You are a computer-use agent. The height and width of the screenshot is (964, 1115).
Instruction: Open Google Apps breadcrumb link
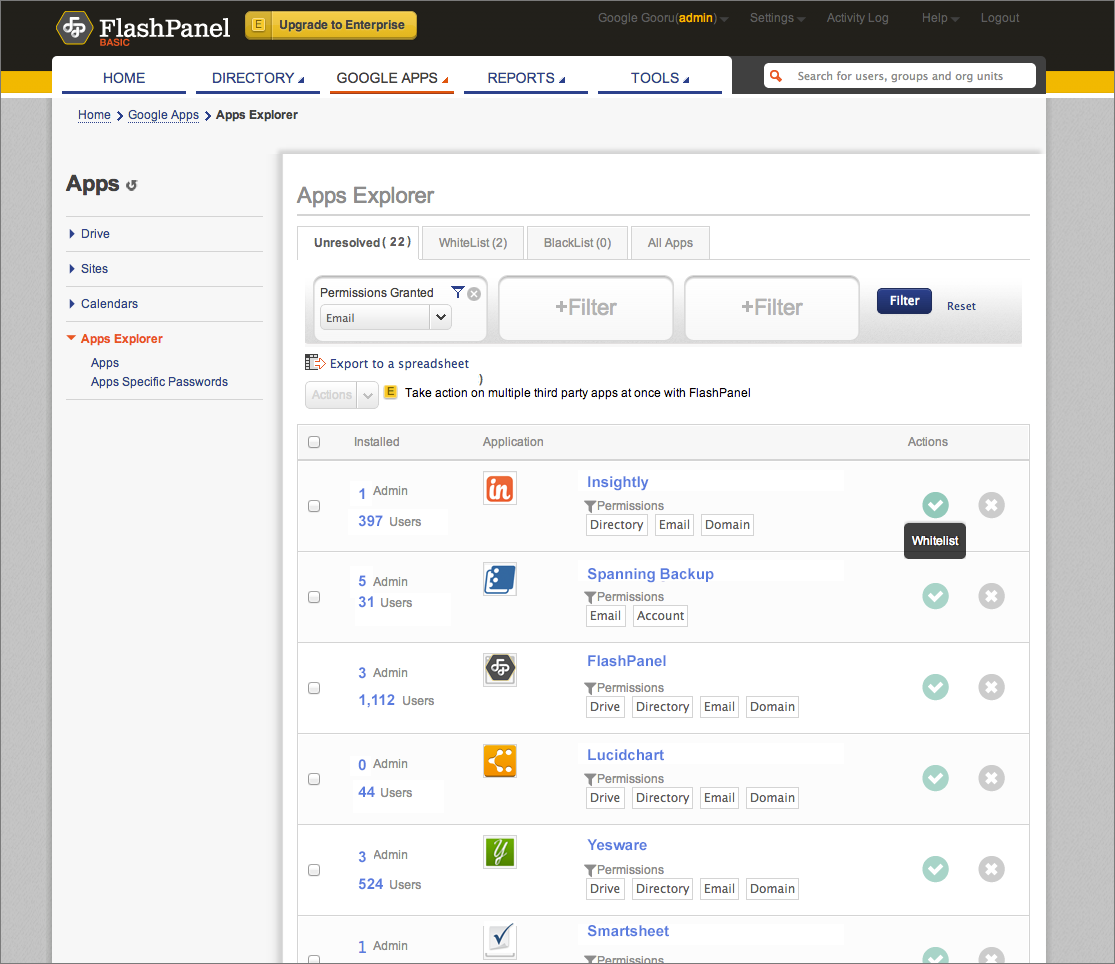[164, 115]
